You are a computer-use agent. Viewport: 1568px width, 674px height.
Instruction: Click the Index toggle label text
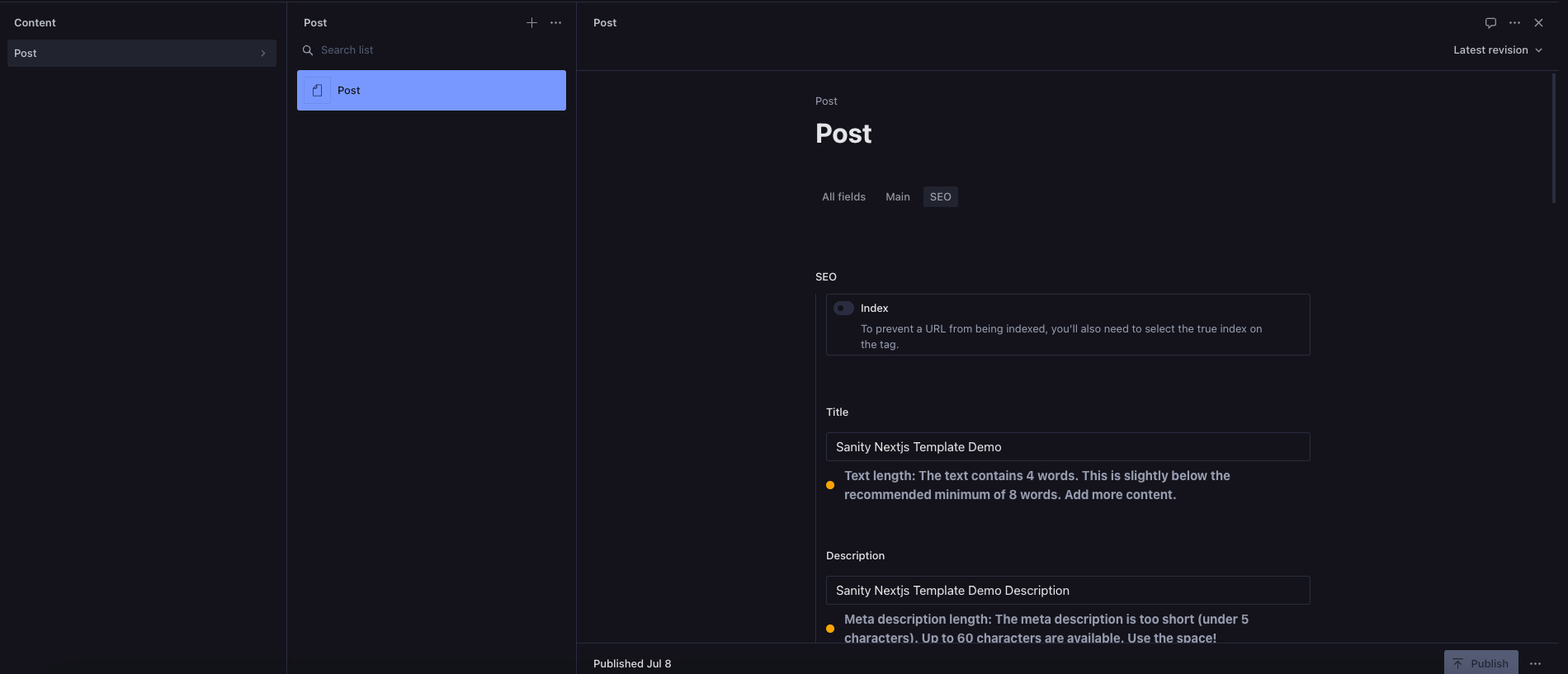click(x=874, y=309)
